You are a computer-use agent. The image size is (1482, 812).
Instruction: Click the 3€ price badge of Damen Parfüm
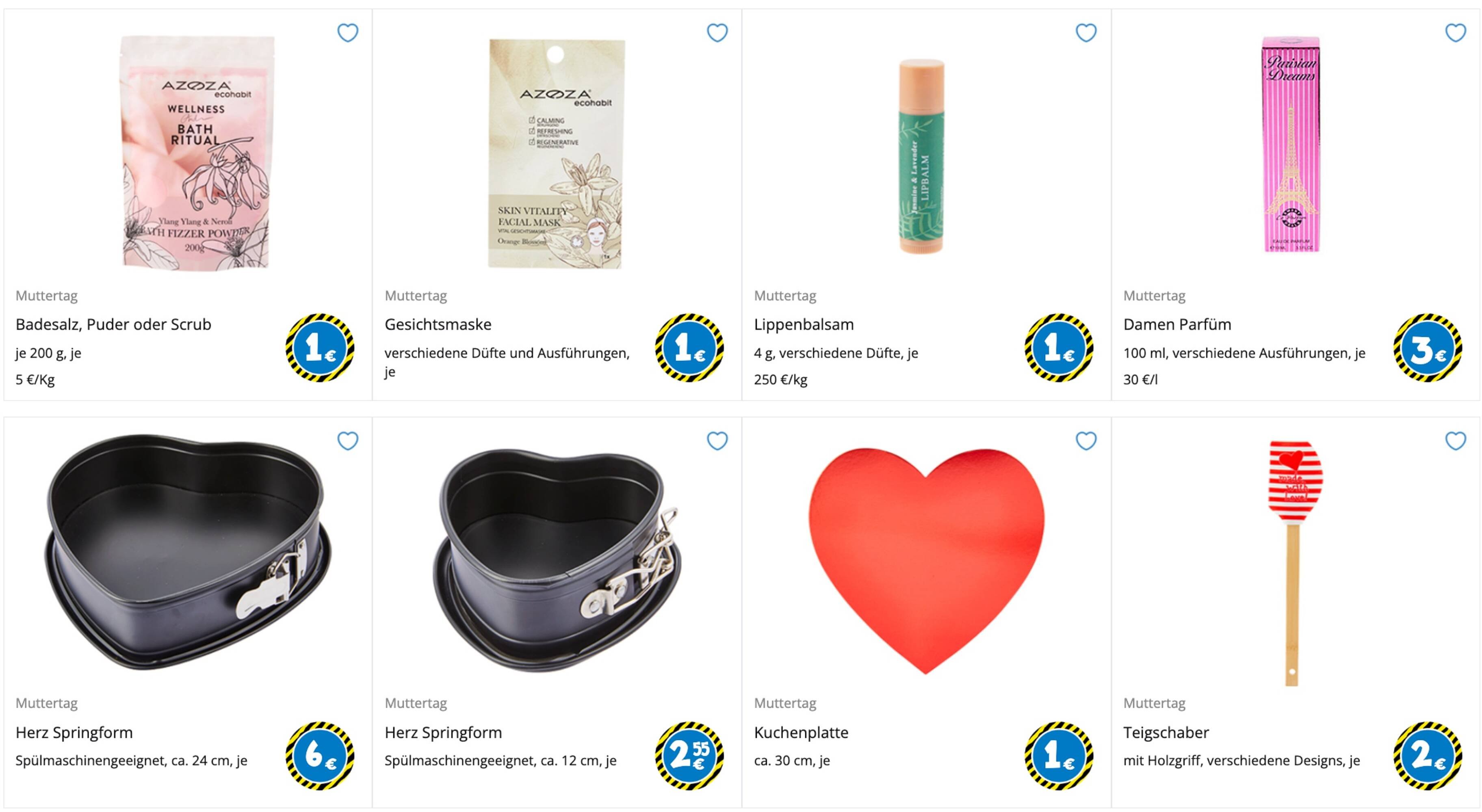tap(1428, 348)
